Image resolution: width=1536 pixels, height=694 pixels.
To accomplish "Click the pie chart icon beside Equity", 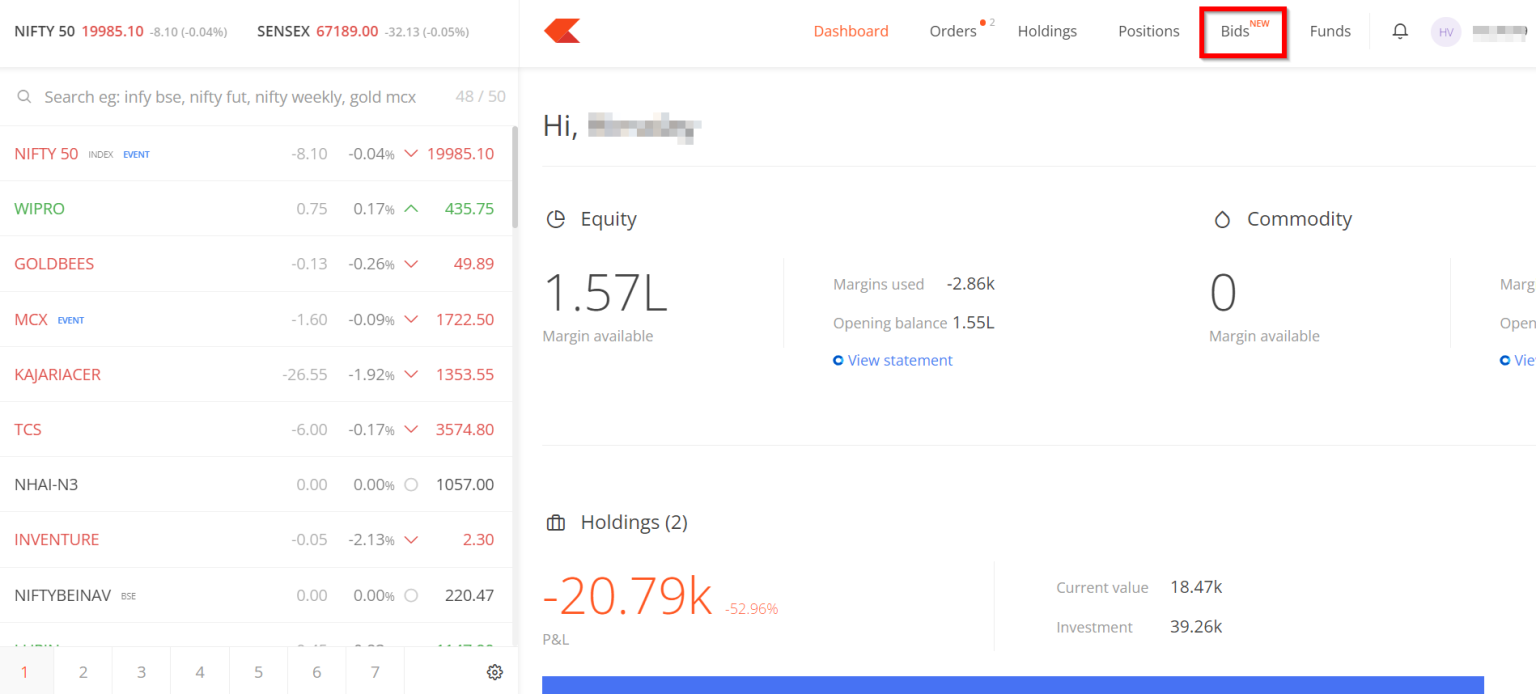I will point(556,218).
